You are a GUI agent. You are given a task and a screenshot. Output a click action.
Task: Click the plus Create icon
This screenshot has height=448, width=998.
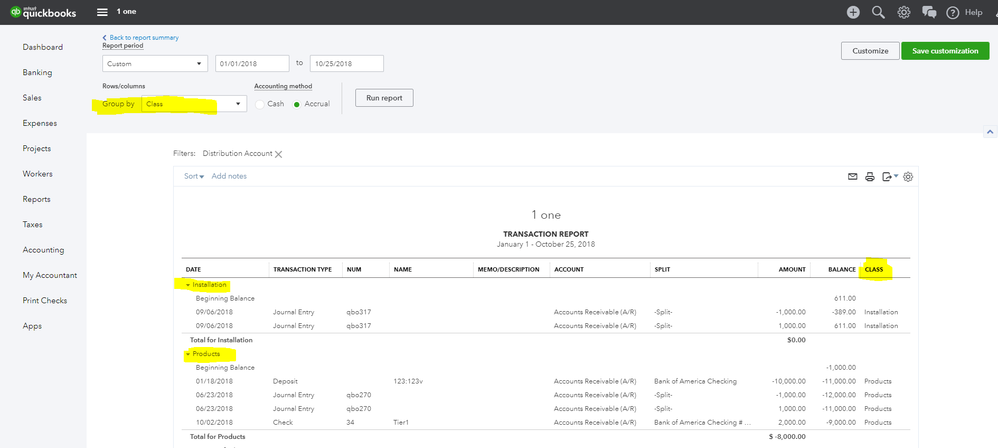853,12
